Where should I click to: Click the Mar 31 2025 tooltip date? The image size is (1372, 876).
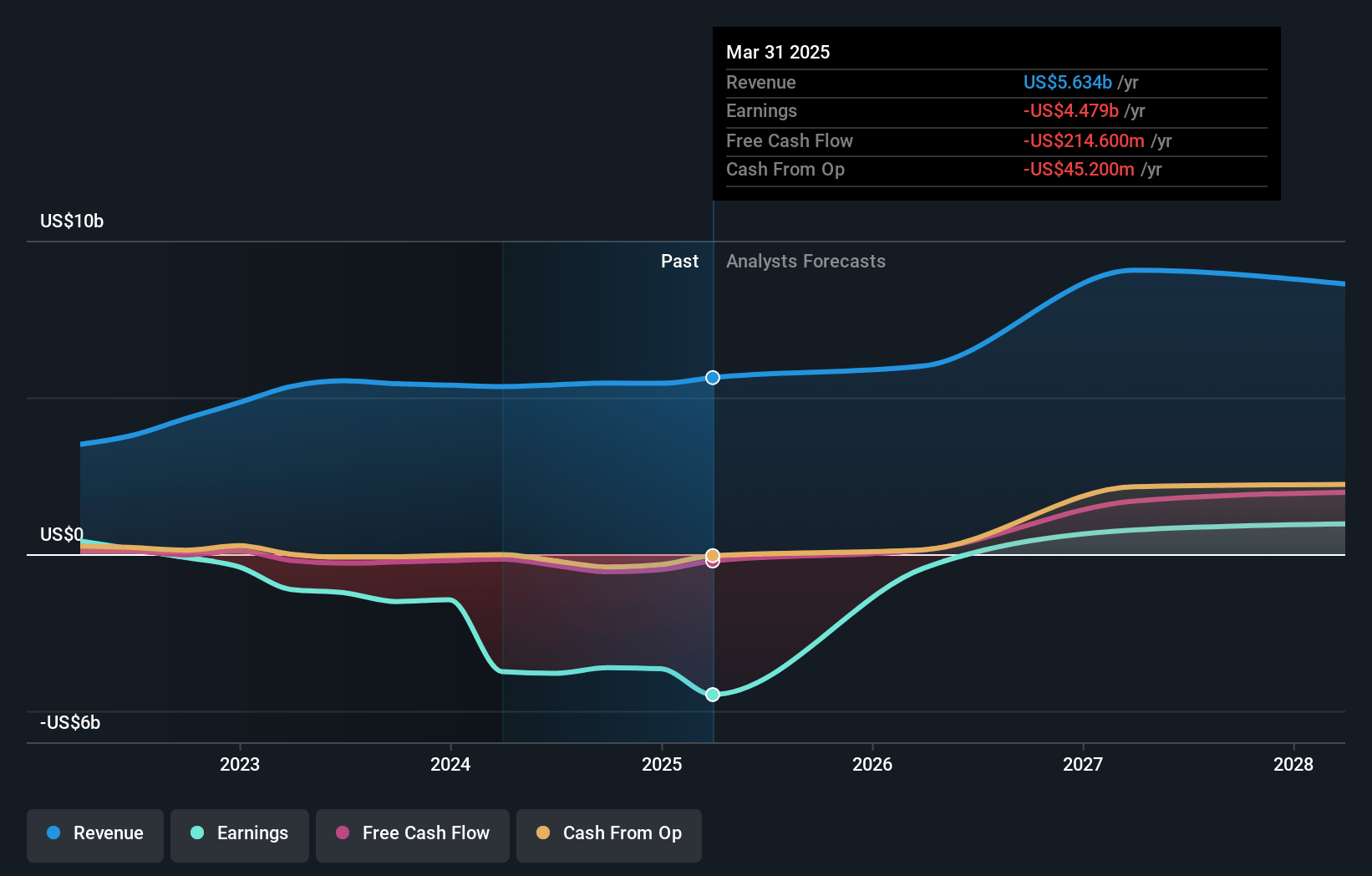point(778,52)
